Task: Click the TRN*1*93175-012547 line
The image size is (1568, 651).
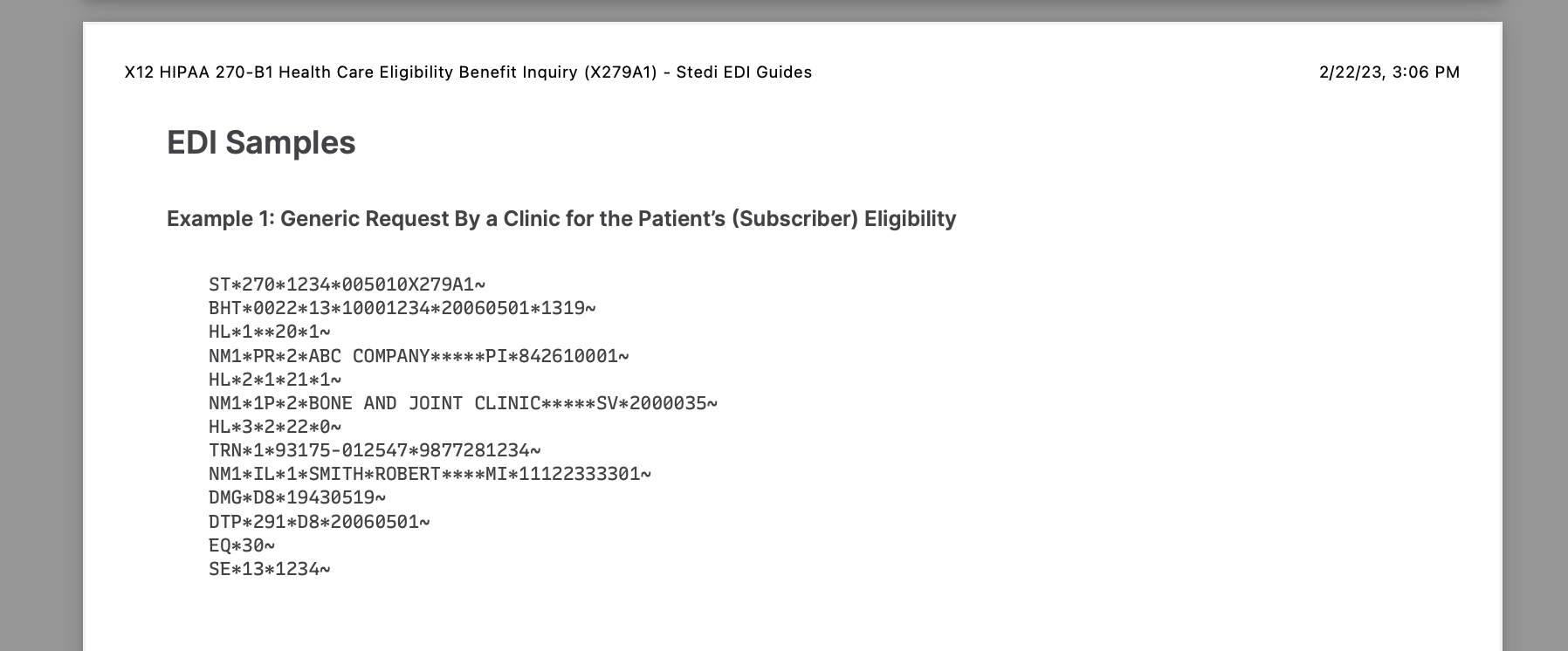Action: tap(375, 450)
